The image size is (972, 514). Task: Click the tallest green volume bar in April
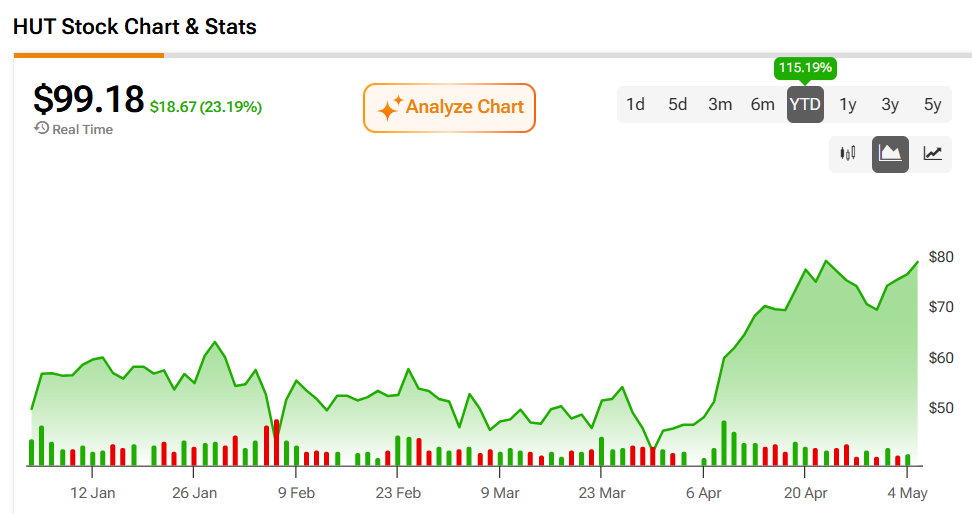(723, 443)
